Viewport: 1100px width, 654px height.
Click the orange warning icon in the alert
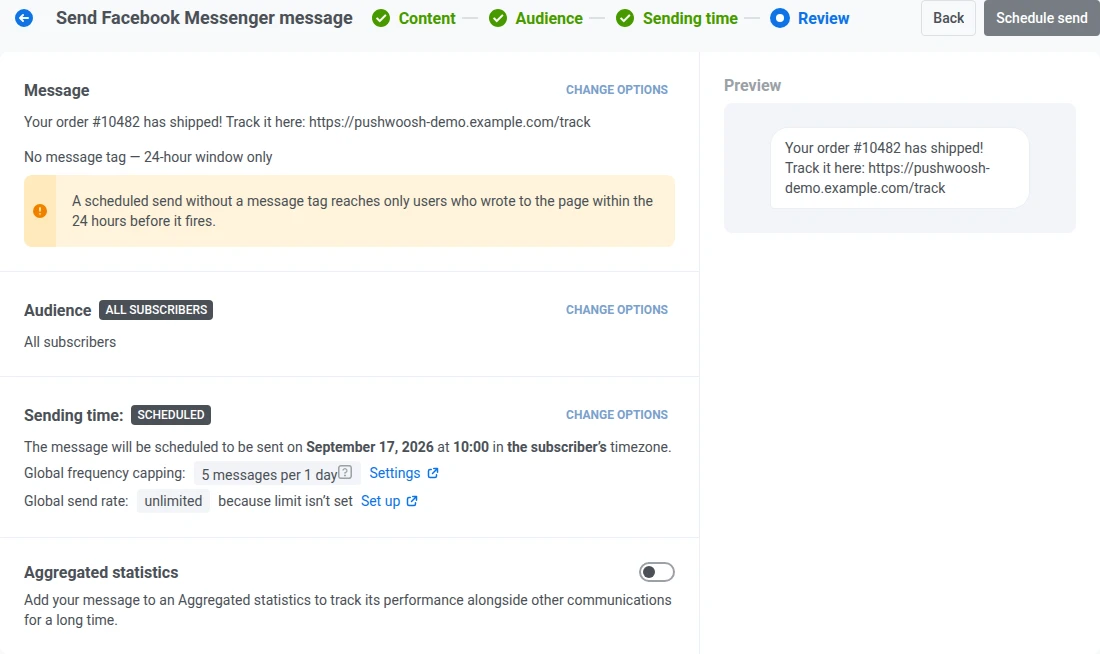[40, 211]
